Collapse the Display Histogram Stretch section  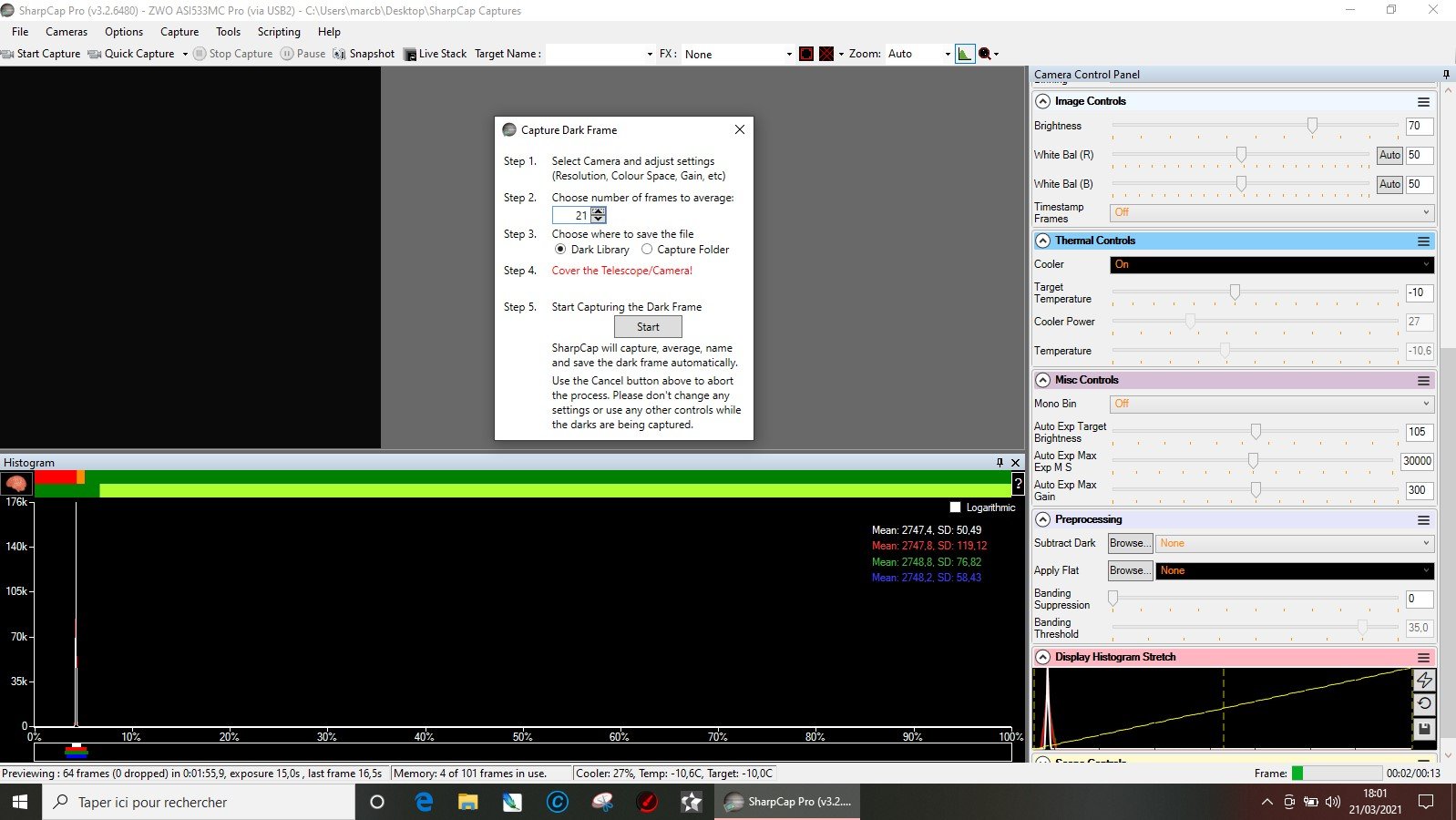point(1043,657)
